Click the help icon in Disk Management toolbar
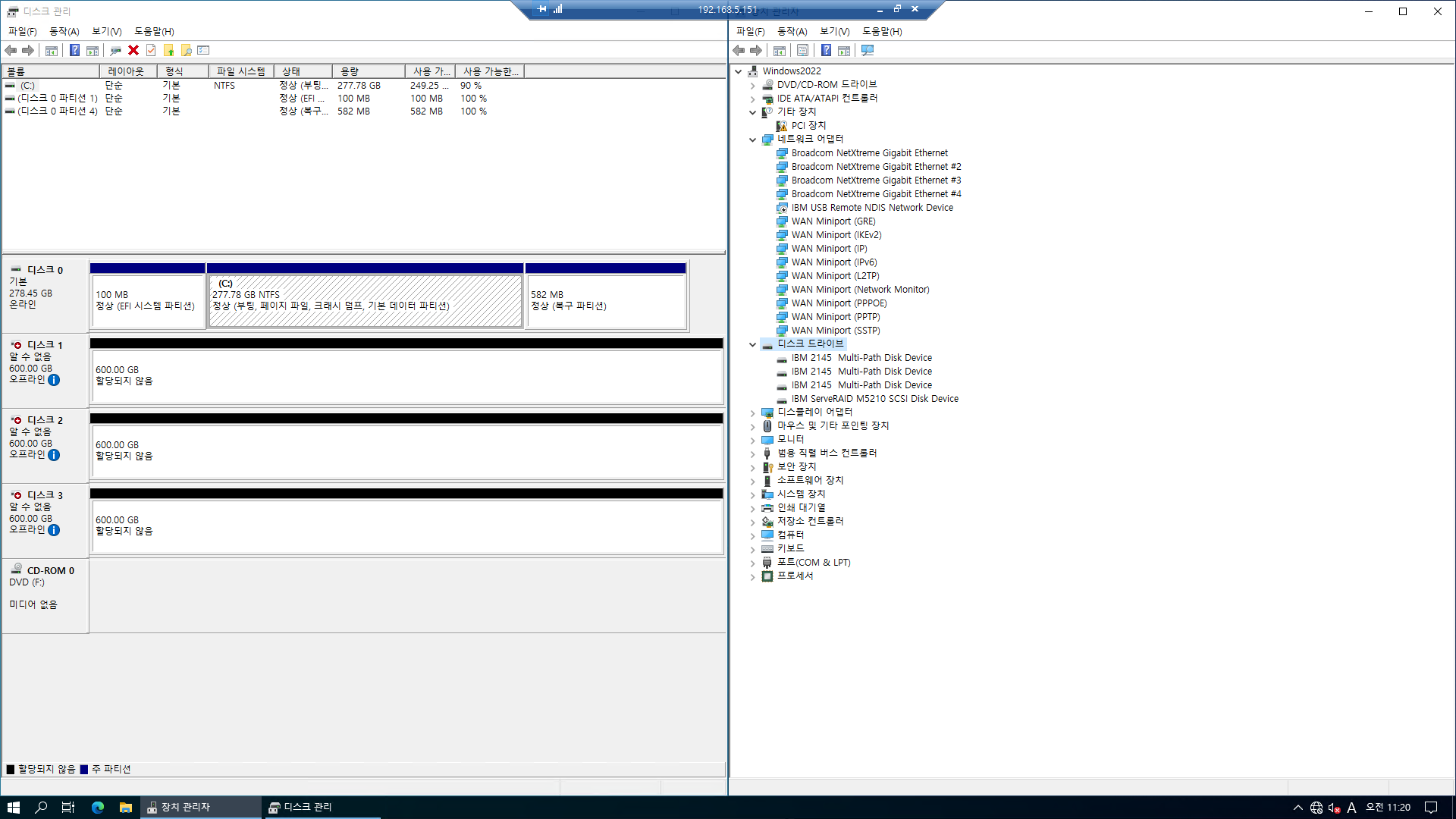 (x=74, y=50)
